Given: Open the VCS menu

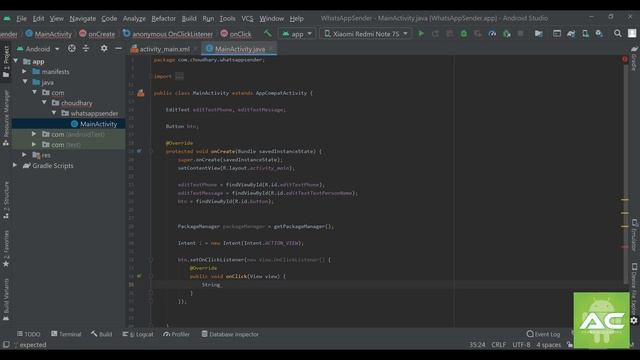Looking at the screenshot, I should pos(247,19).
